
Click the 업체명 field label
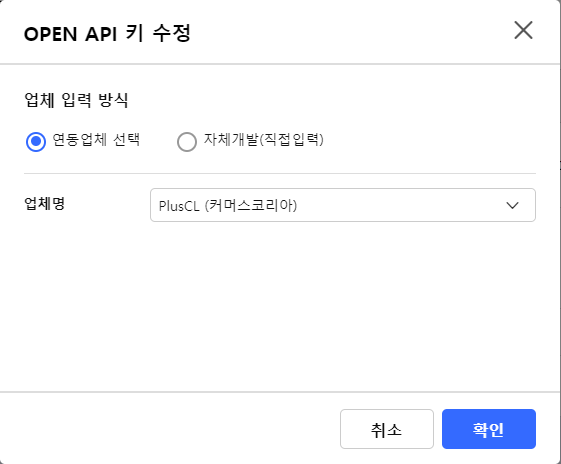pyautogui.click(x=44, y=204)
